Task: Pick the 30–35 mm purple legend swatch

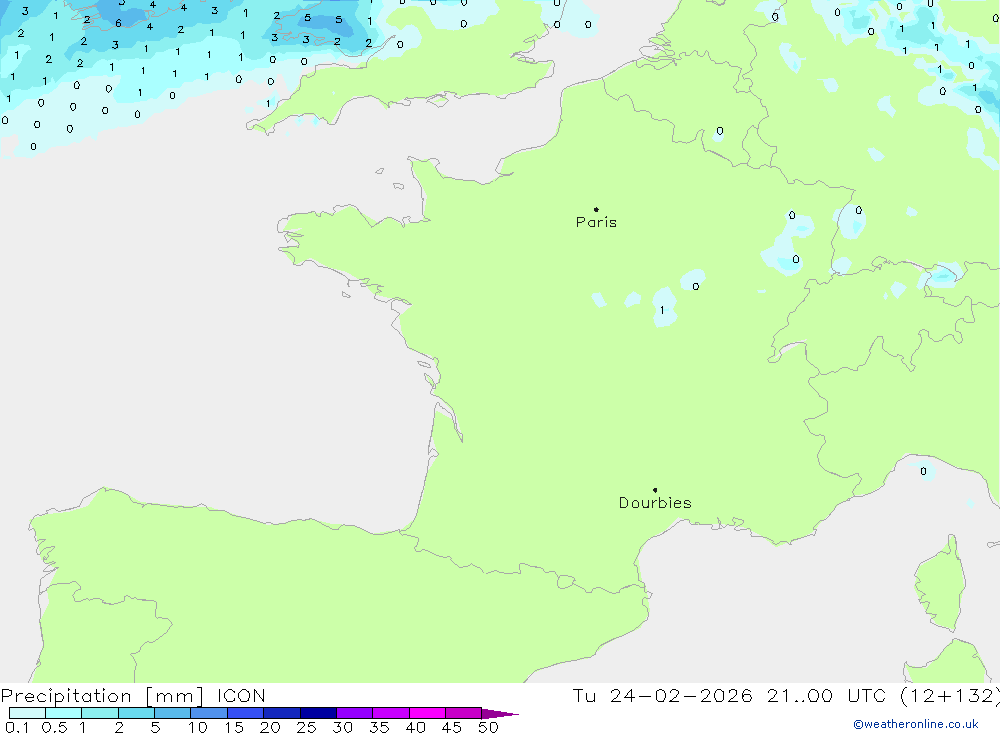Action: (x=355, y=713)
